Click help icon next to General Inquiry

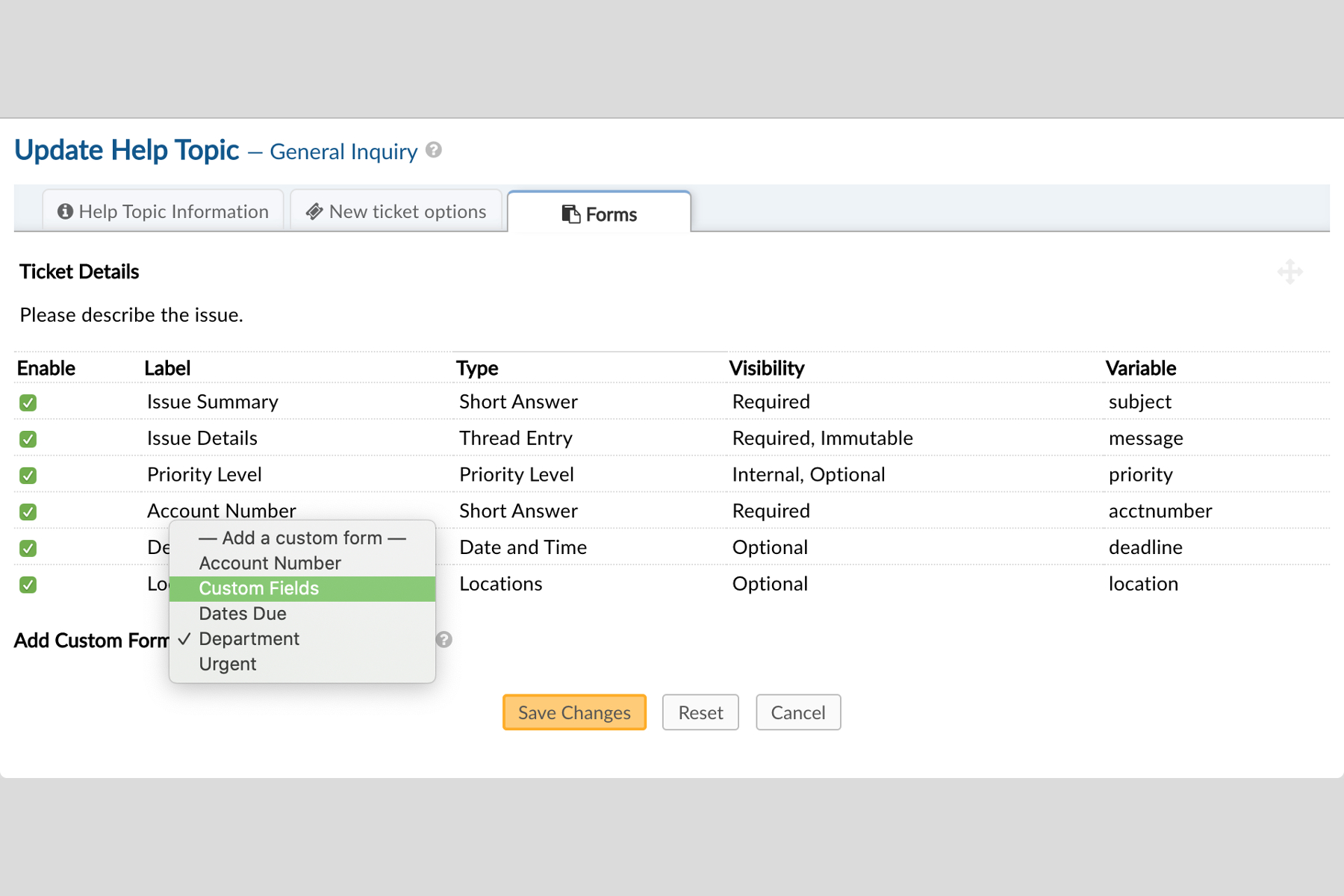(x=434, y=150)
